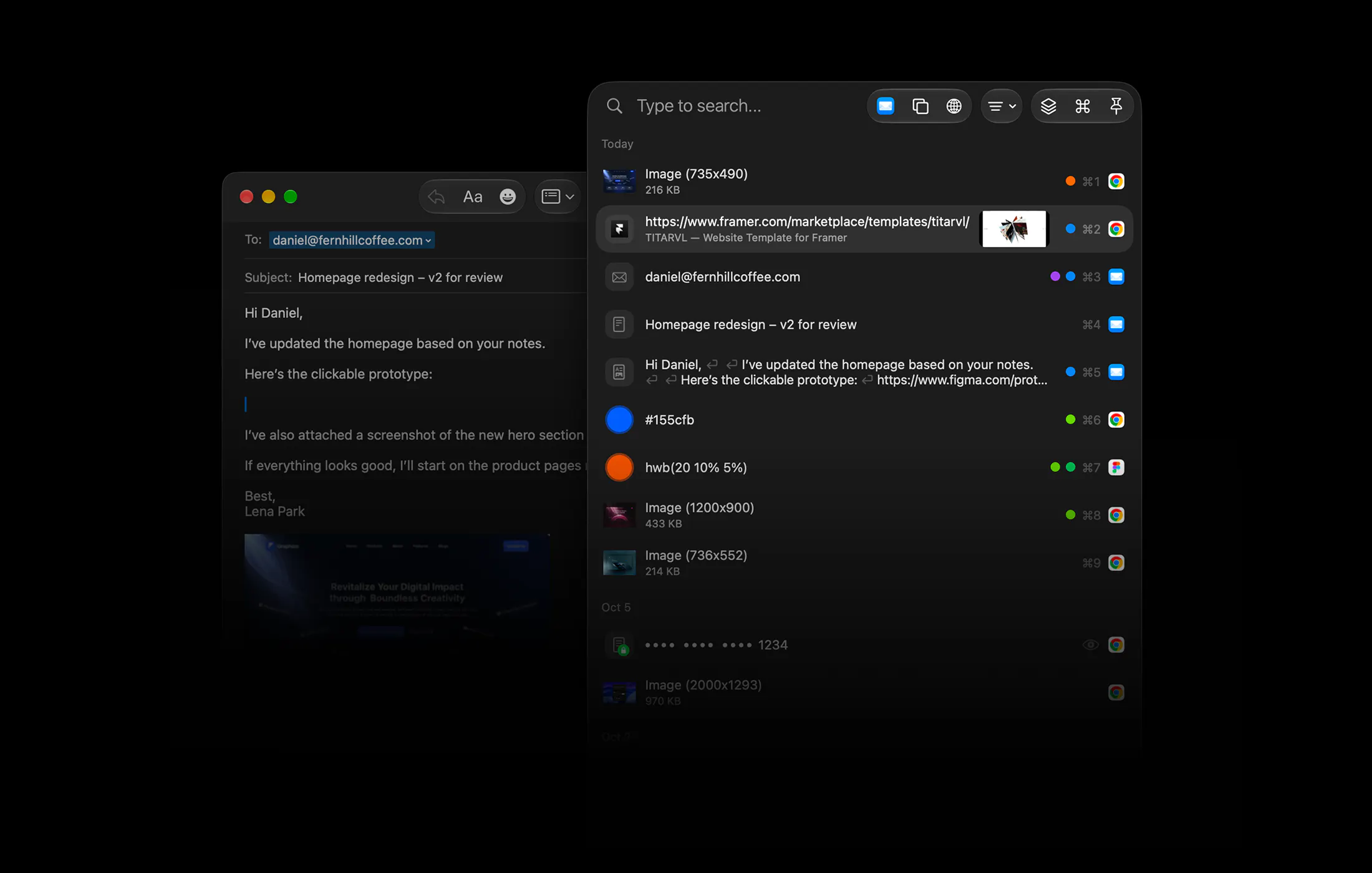Viewport: 1372px width, 873px height.
Task: Click Figma source icon on hwb row
Action: [1116, 468]
